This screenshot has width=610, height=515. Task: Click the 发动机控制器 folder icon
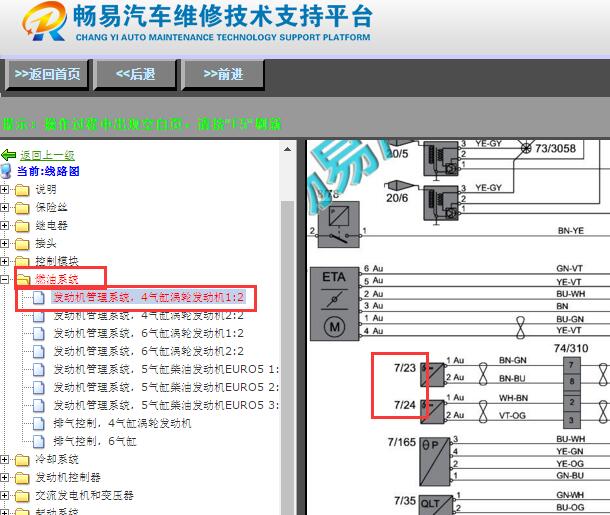tap(22, 478)
